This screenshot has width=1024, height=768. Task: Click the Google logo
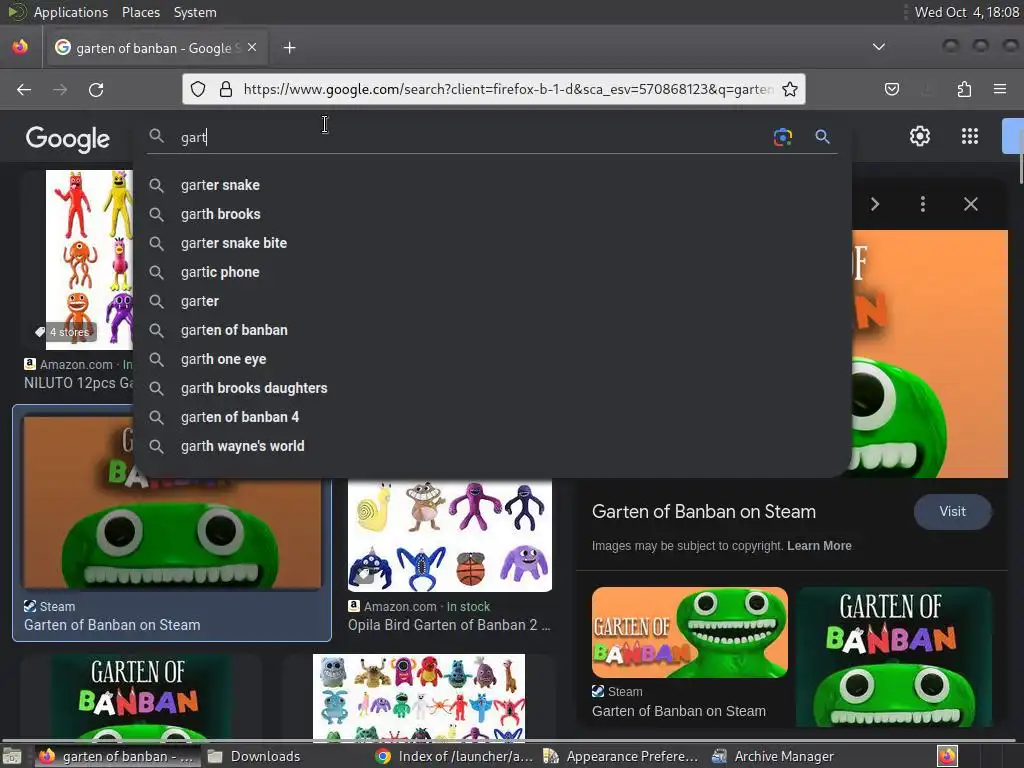point(68,139)
